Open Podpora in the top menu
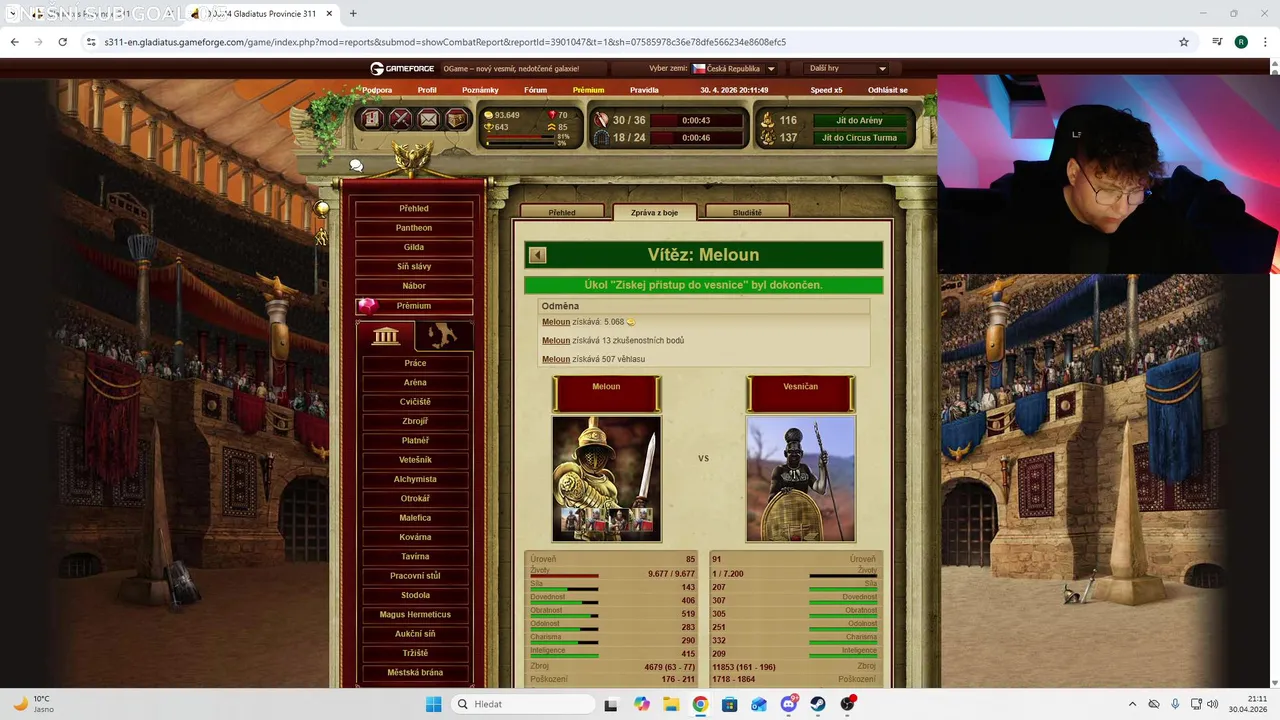Image resolution: width=1280 pixels, height=720 pixels. (x=377, y=90)
